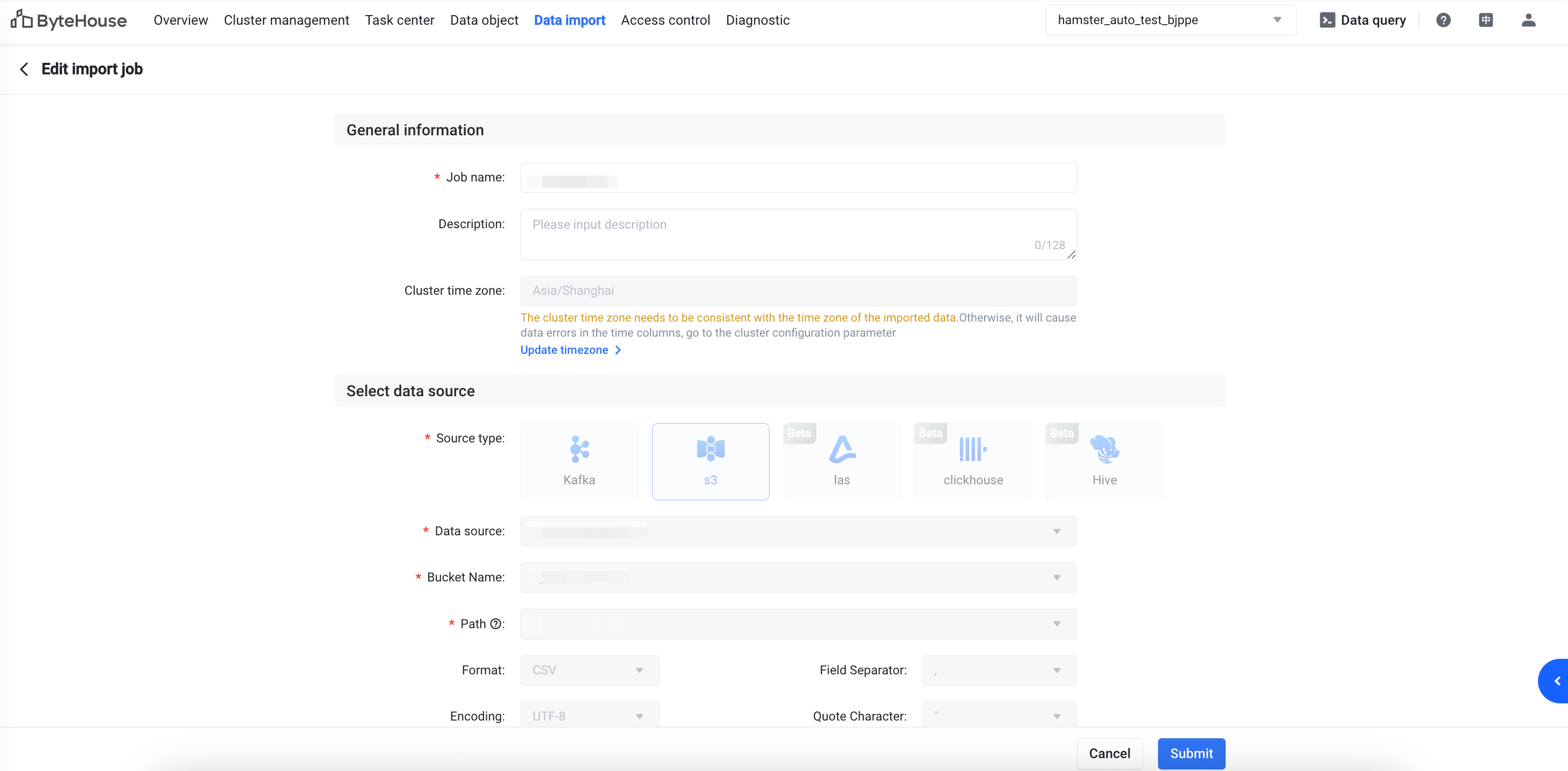Viewport: 1568px width, 771px height.
Task: Go to the Cluster management tab
Action: (286, 20)
